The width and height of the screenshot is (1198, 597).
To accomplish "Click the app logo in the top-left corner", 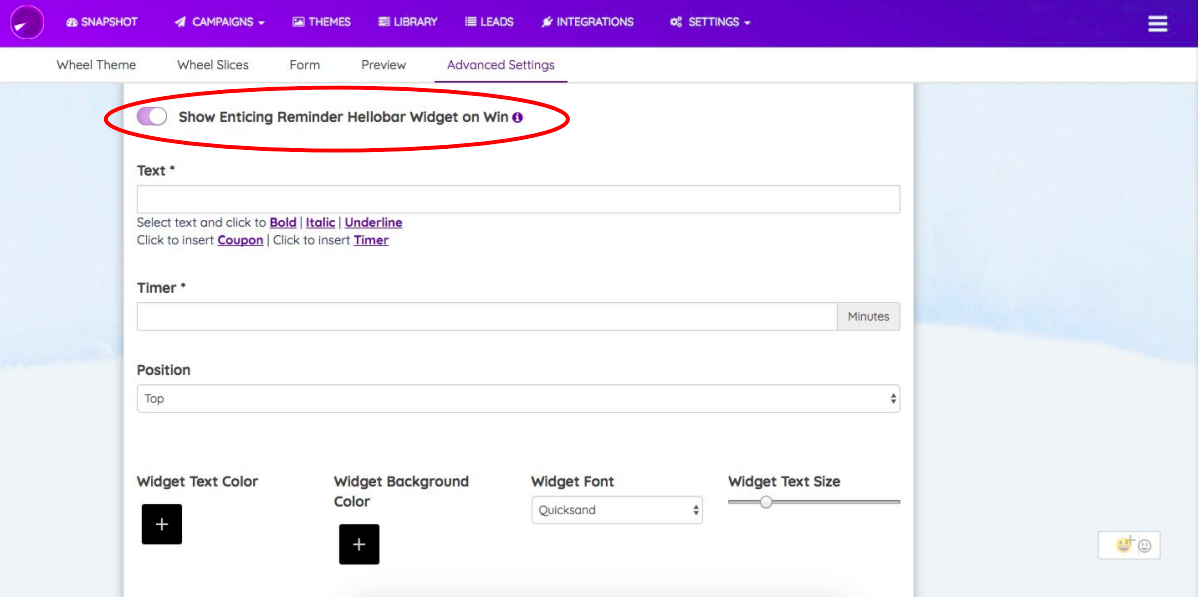I will tap(26, 21).
